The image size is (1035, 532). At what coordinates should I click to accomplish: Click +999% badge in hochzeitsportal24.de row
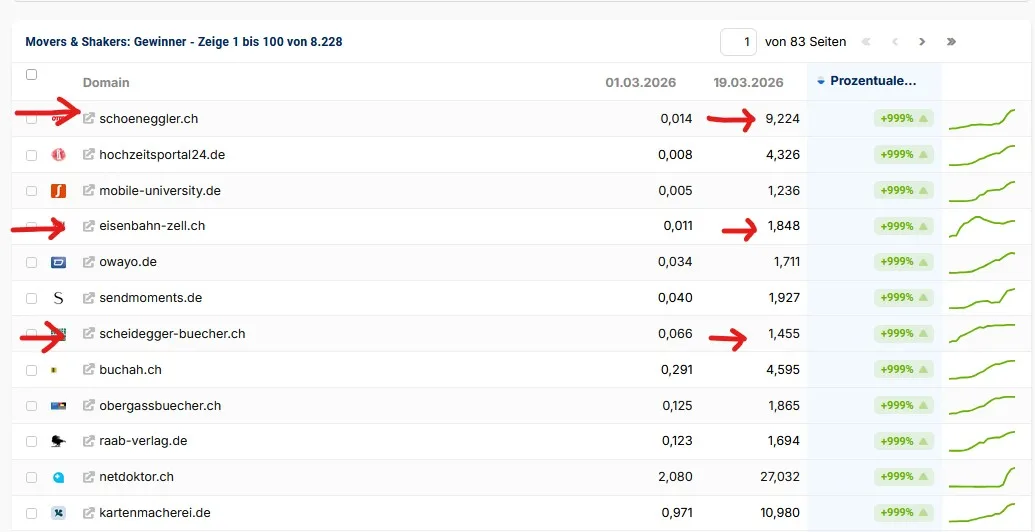tap(903, 154)
